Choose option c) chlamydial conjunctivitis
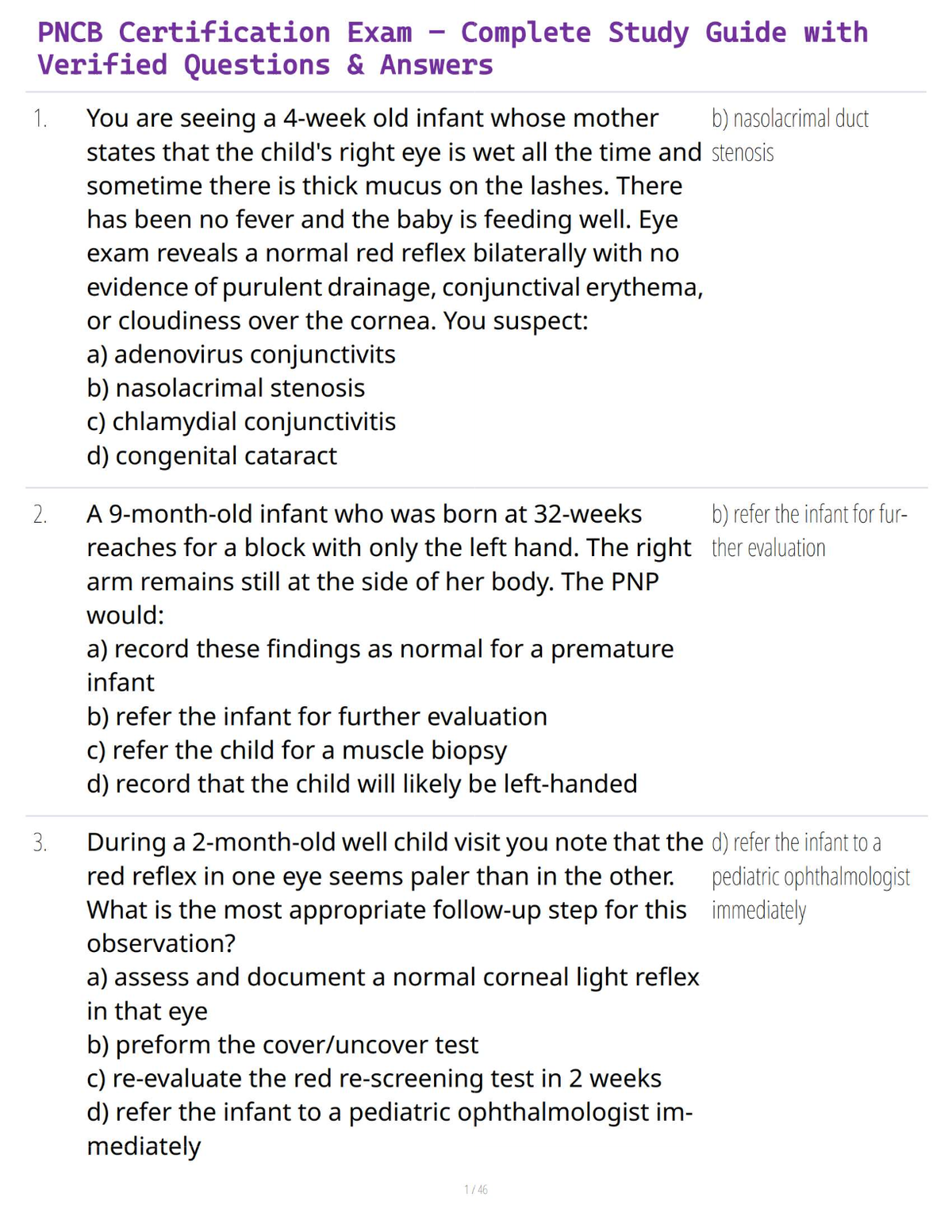 [241, 422]
